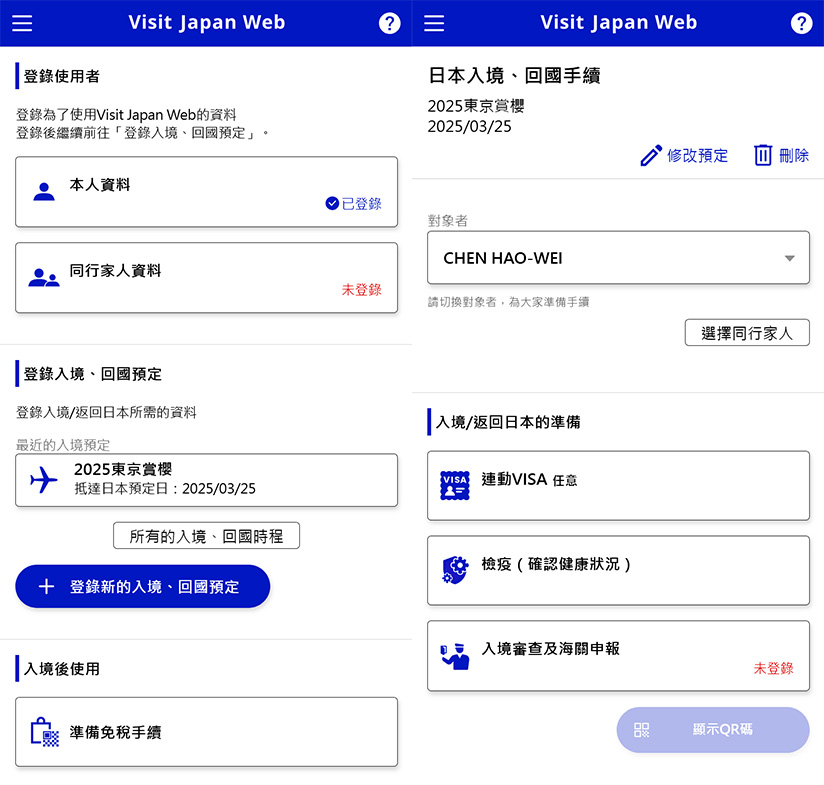The image size is (824, 785).
Task: Tap the pencil edit icon for 修改預定
Action: click(651, 156)
